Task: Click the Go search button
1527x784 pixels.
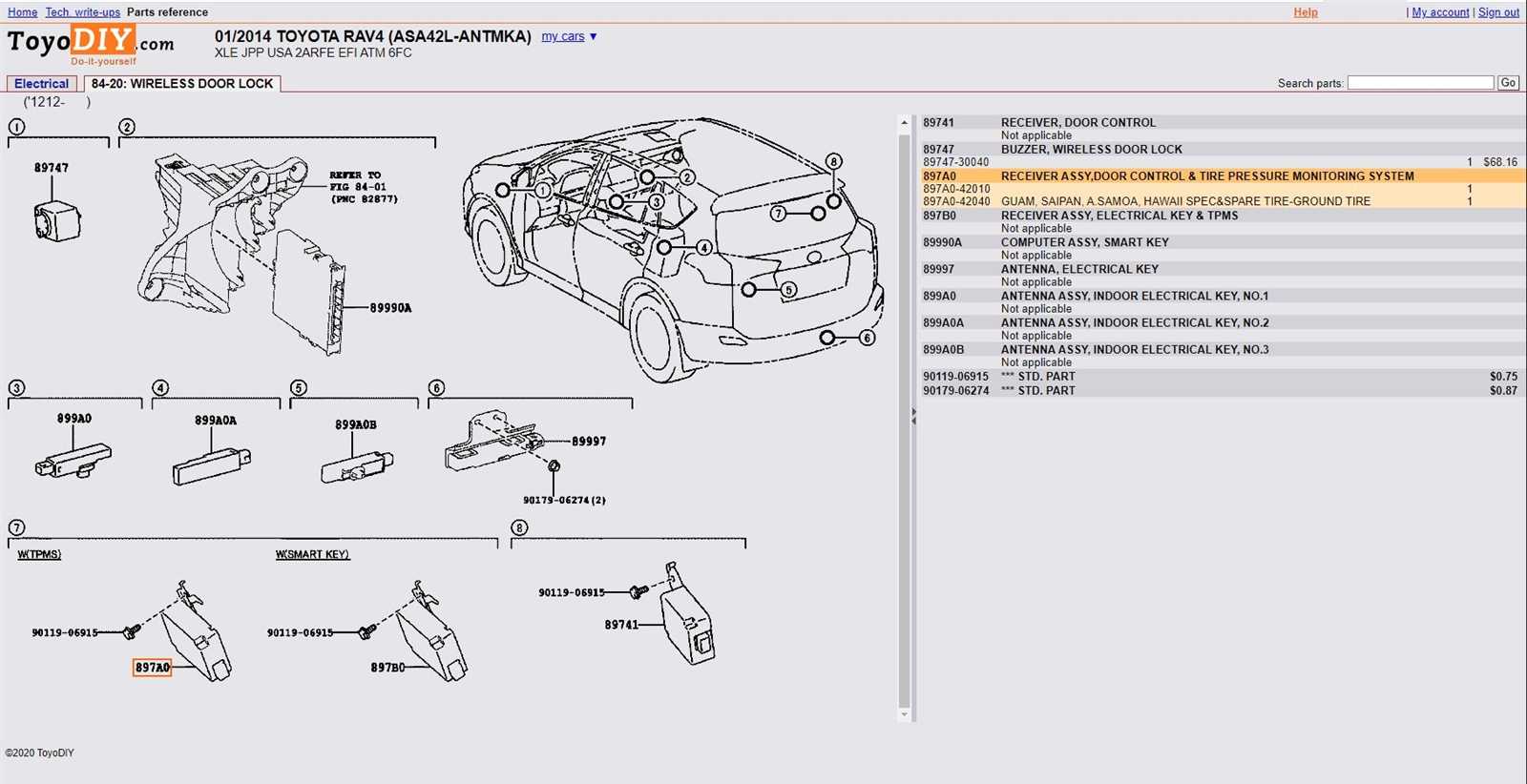Action: 1508,83
